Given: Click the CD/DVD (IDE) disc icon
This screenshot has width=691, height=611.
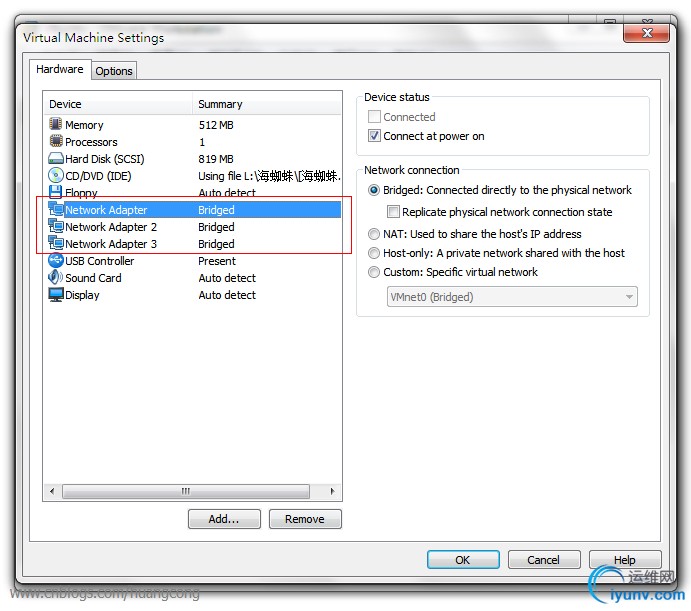Looking at the screenshot, I should click(x=56, y=175).
